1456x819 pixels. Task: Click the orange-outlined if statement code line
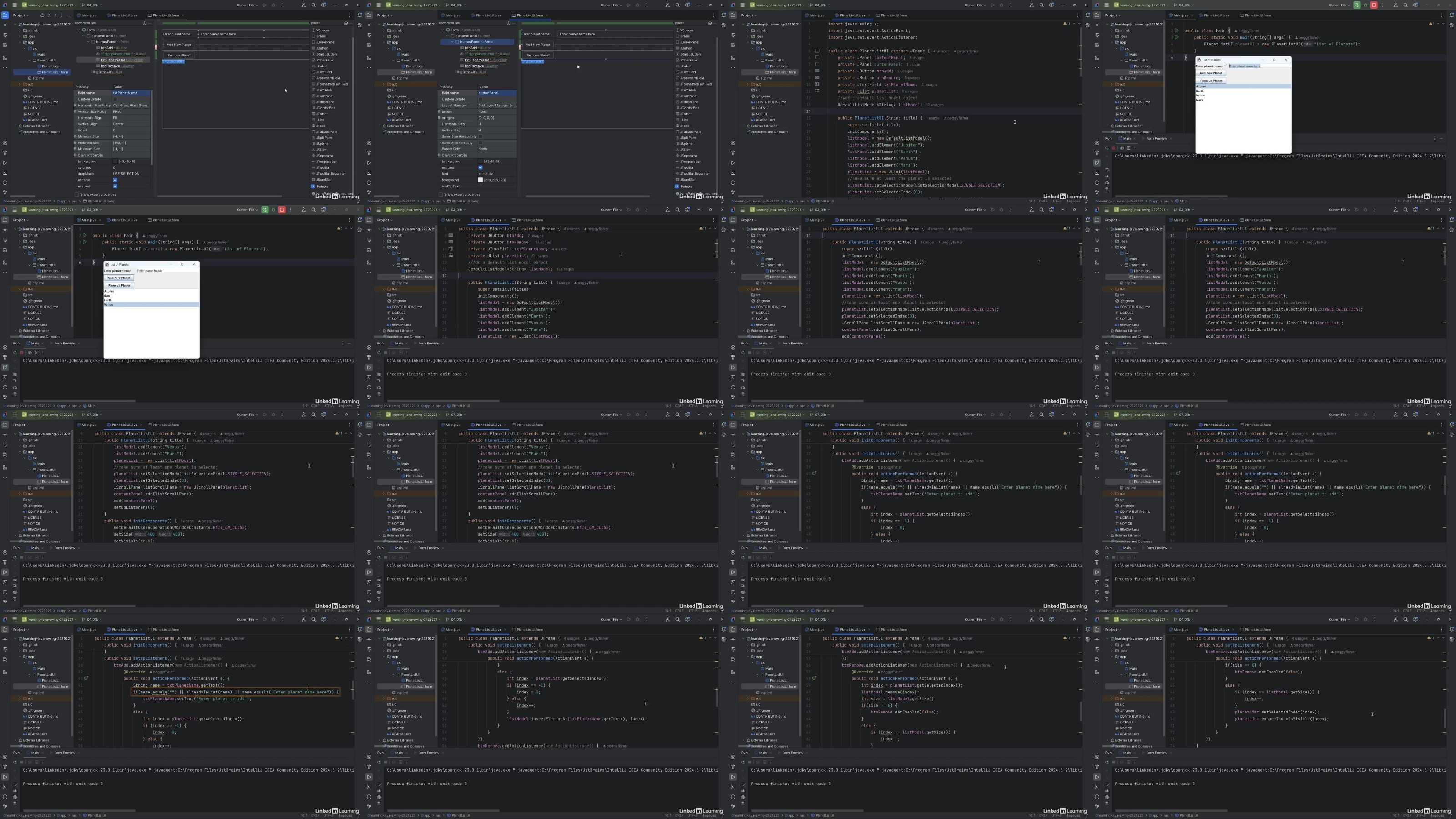point(236,692)
